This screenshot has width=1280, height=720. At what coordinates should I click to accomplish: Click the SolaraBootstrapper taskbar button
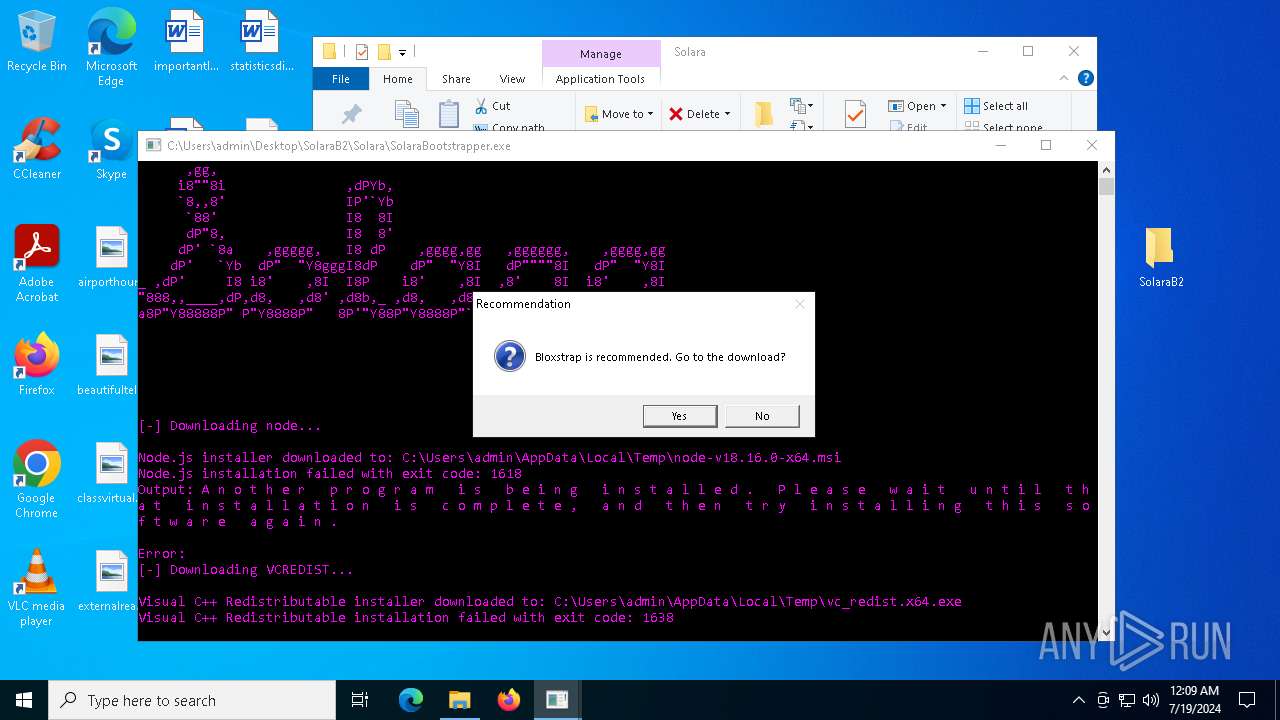click(x=557, y=700)
